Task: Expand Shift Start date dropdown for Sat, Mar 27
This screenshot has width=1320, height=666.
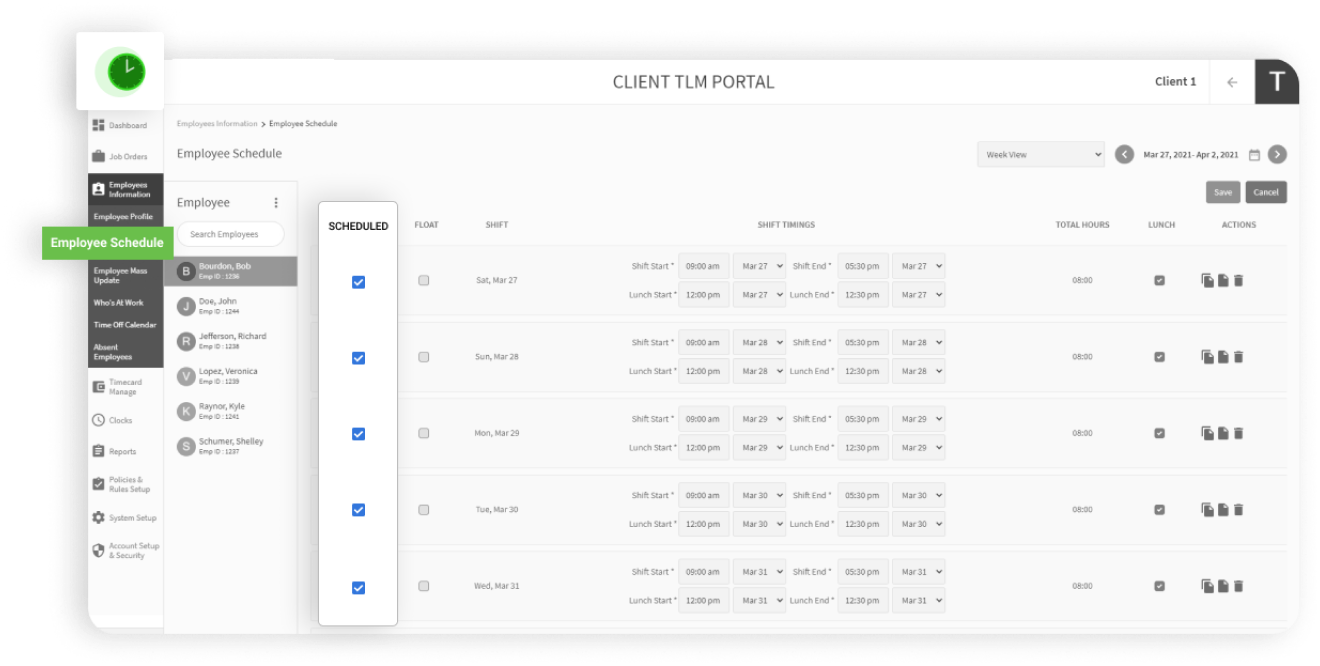Action: (759, 267)
